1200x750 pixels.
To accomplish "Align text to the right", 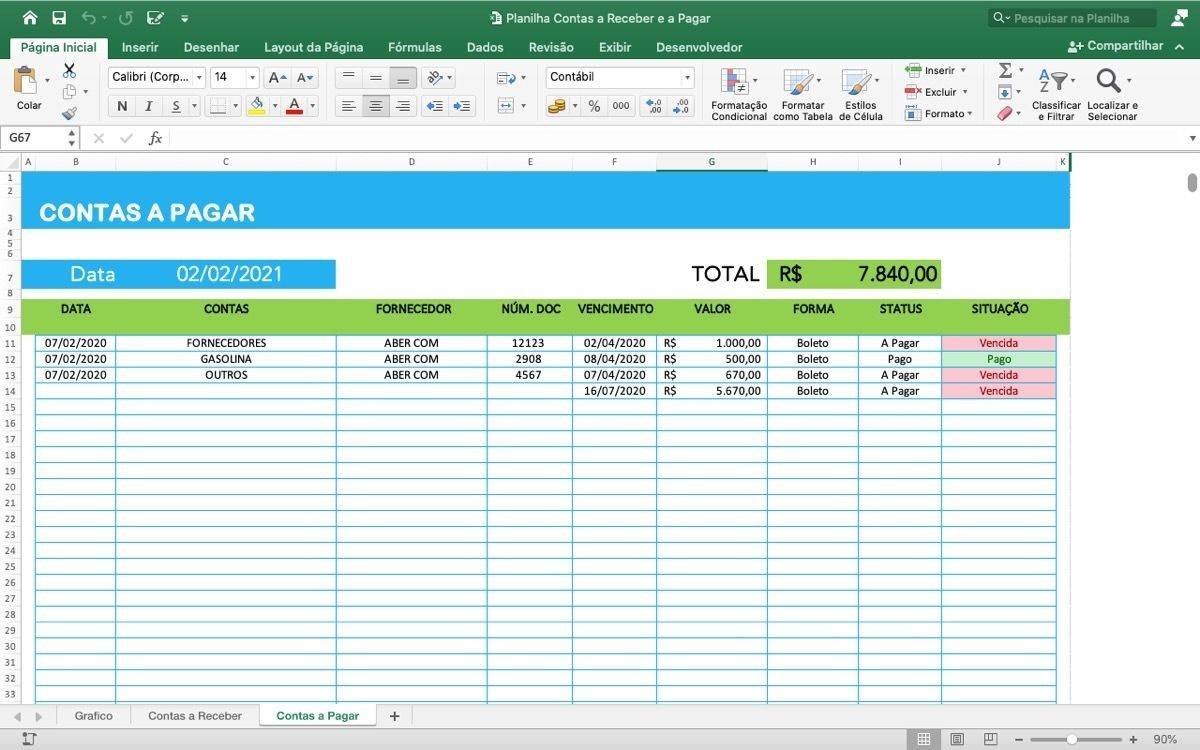I will 403,106.
